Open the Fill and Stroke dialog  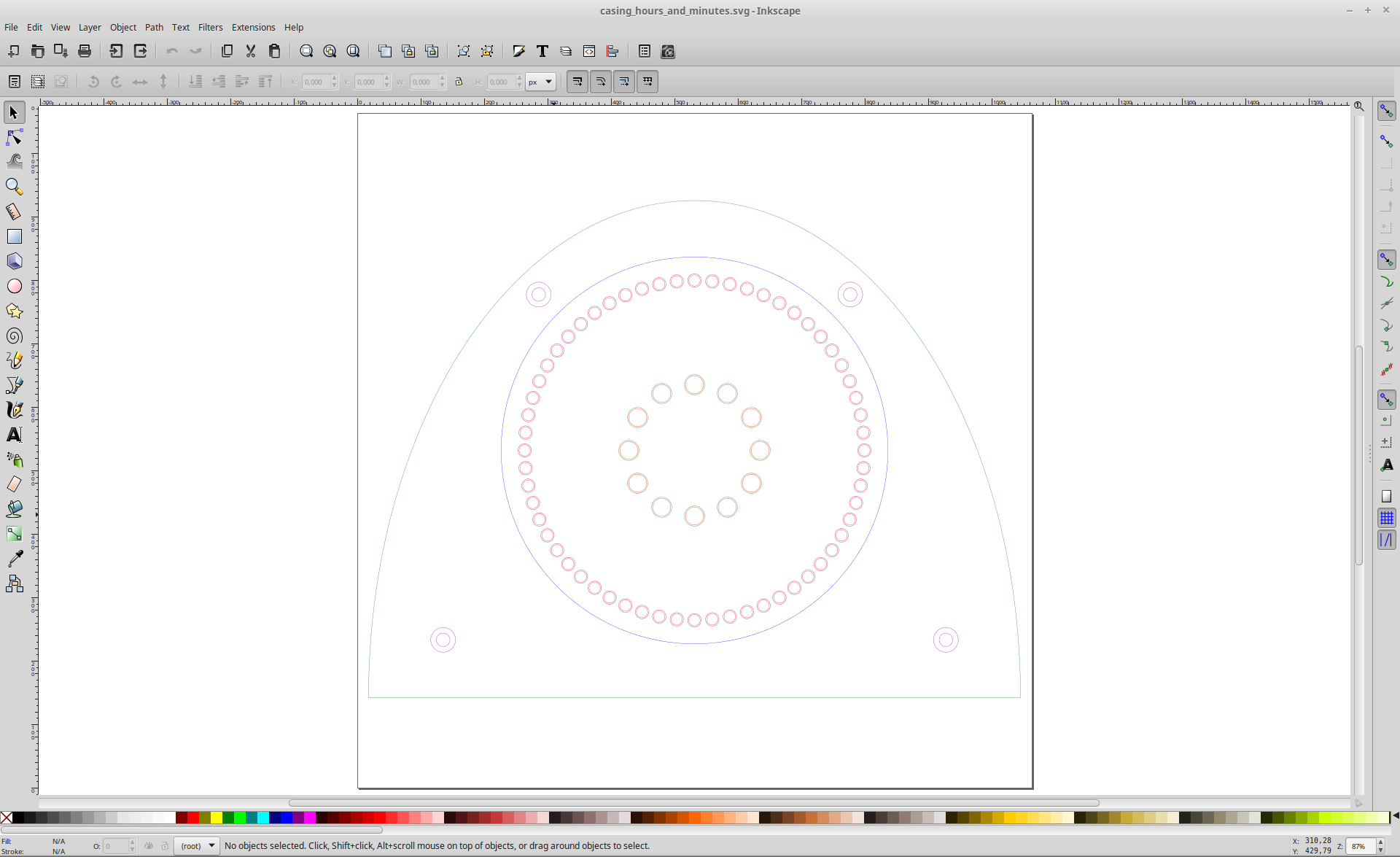coord(518,51)
